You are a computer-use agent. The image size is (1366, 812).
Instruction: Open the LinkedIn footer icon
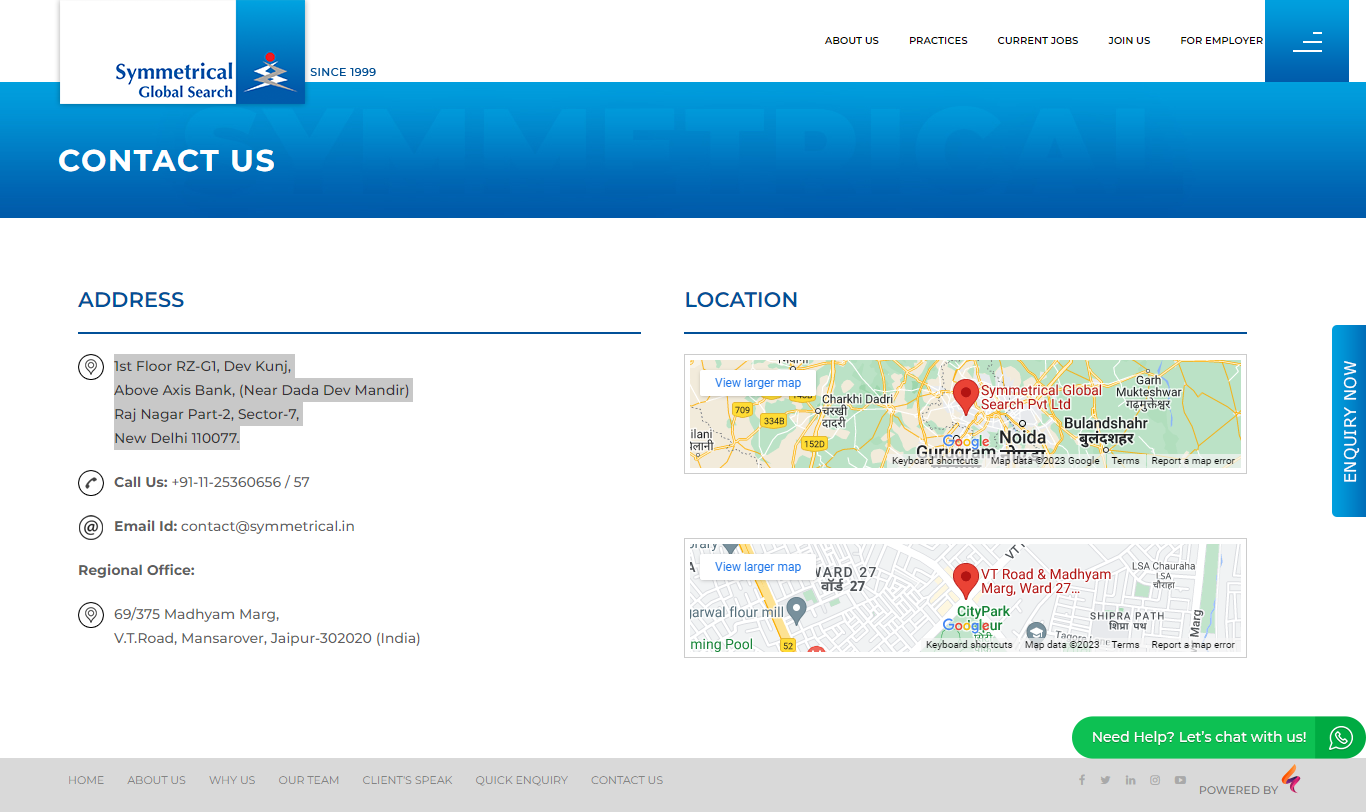[1130, 780]
